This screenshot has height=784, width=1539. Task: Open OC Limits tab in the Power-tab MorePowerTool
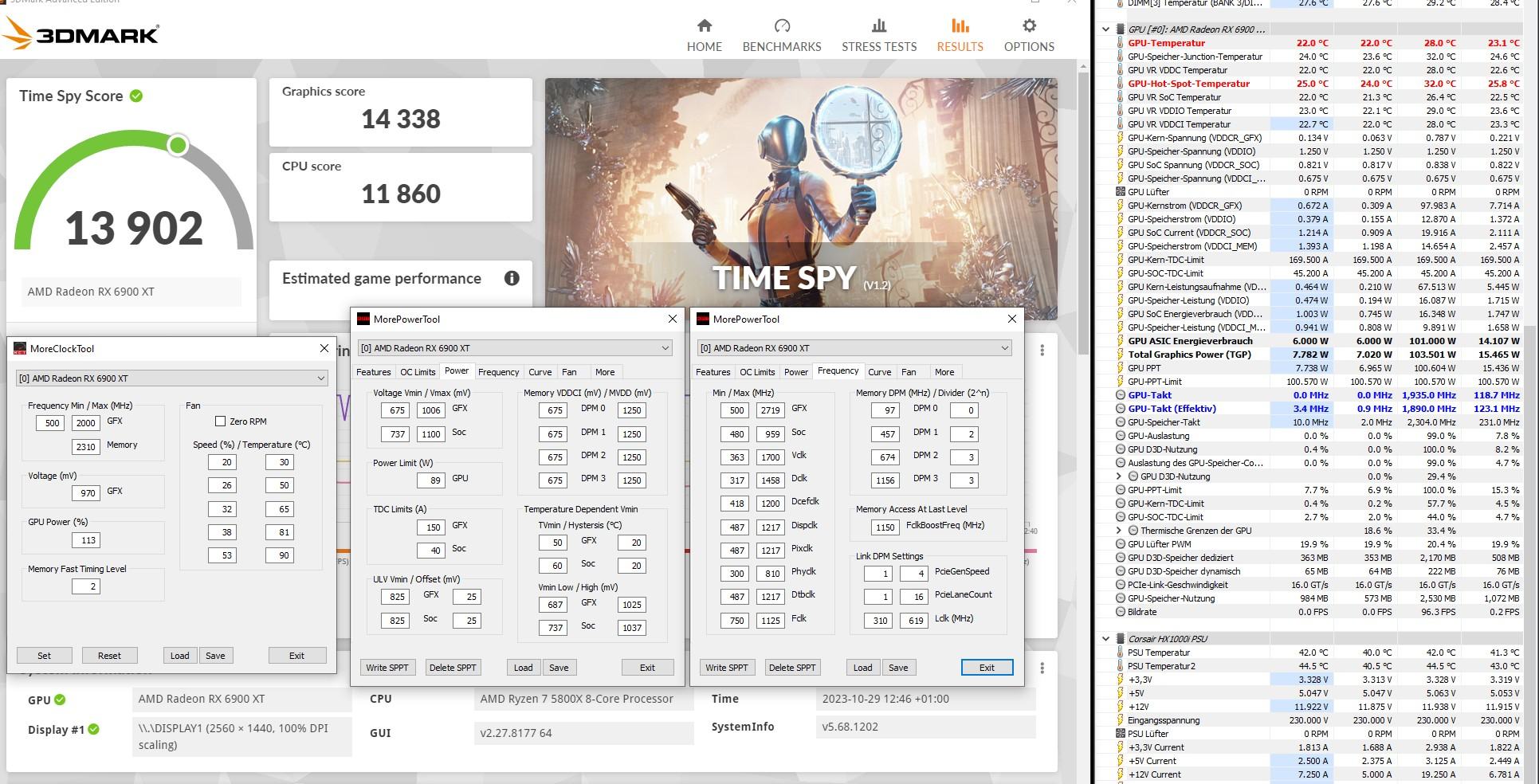(418, 372)
